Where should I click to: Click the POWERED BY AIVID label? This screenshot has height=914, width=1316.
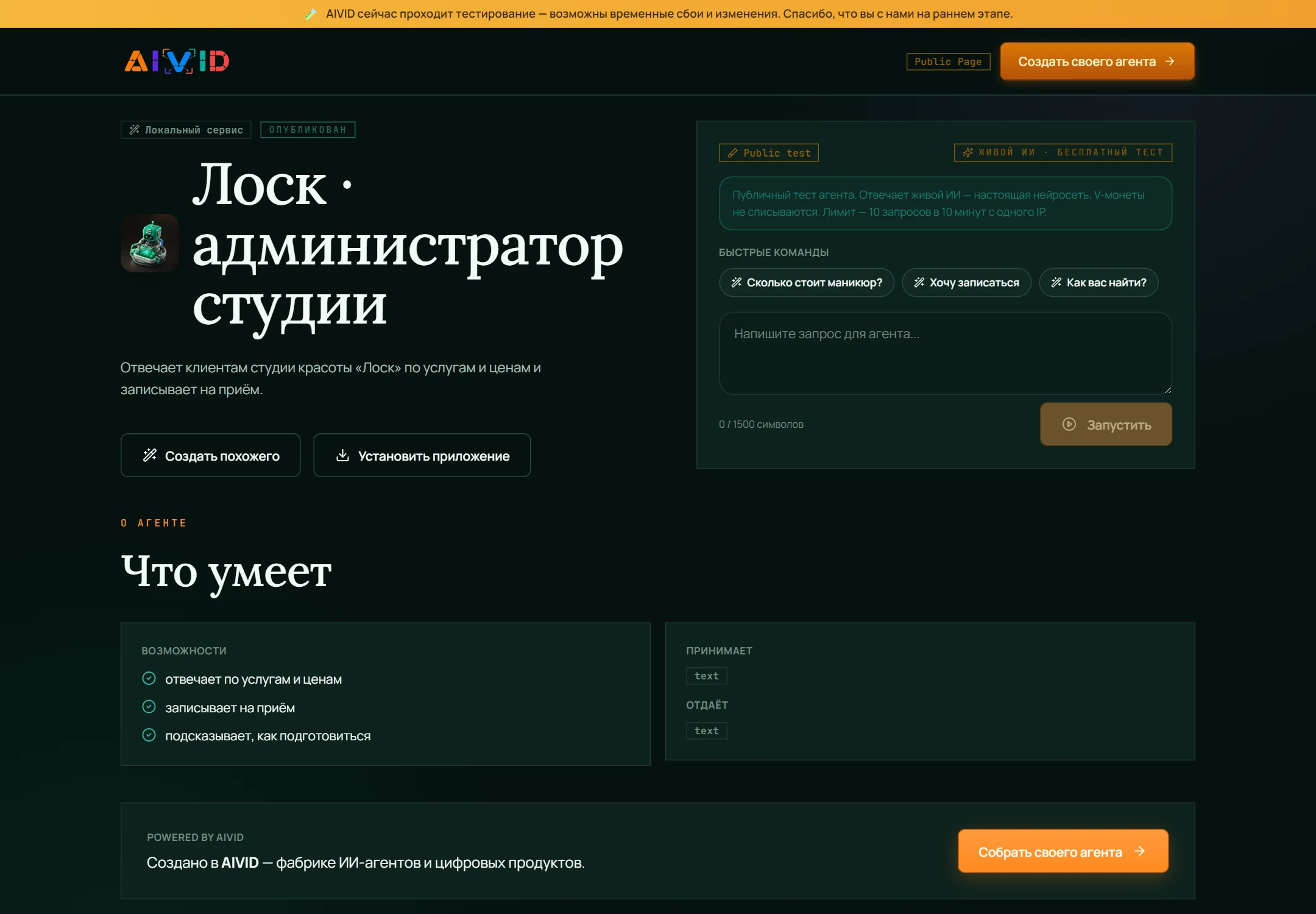click(x=195, y=838)
